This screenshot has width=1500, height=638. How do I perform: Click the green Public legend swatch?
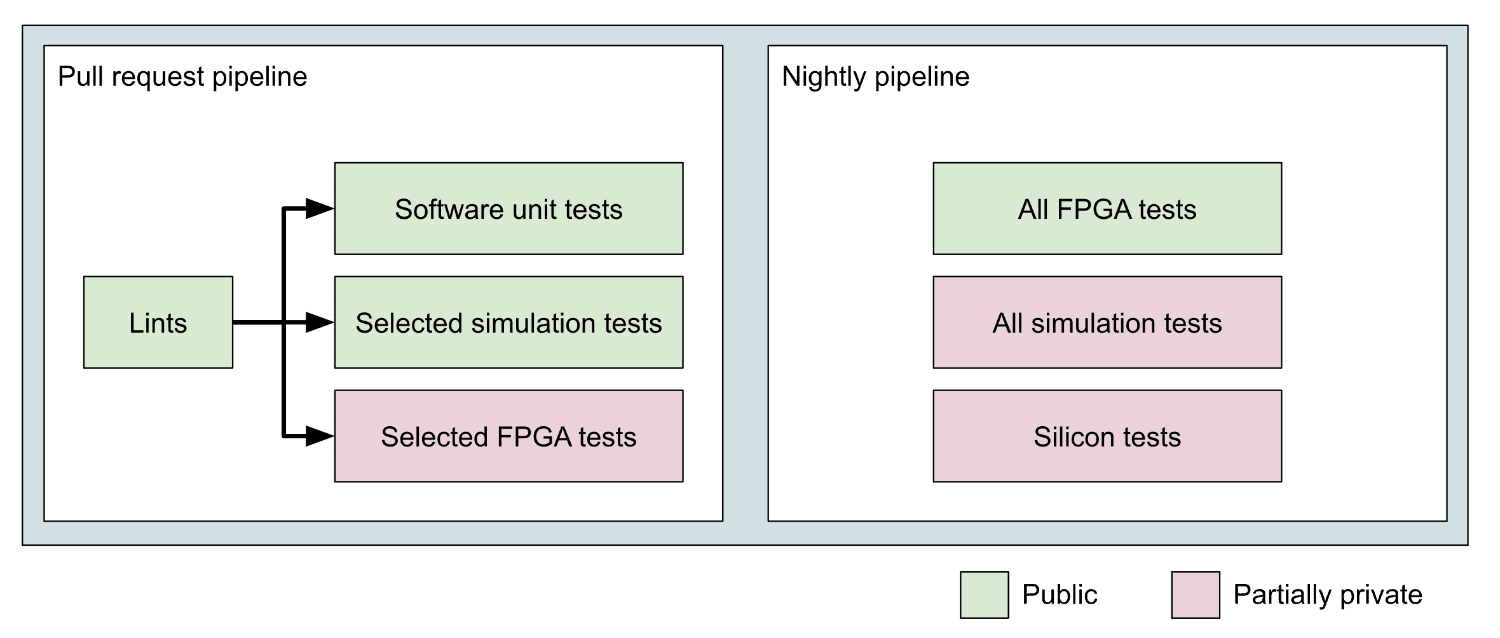984,595
